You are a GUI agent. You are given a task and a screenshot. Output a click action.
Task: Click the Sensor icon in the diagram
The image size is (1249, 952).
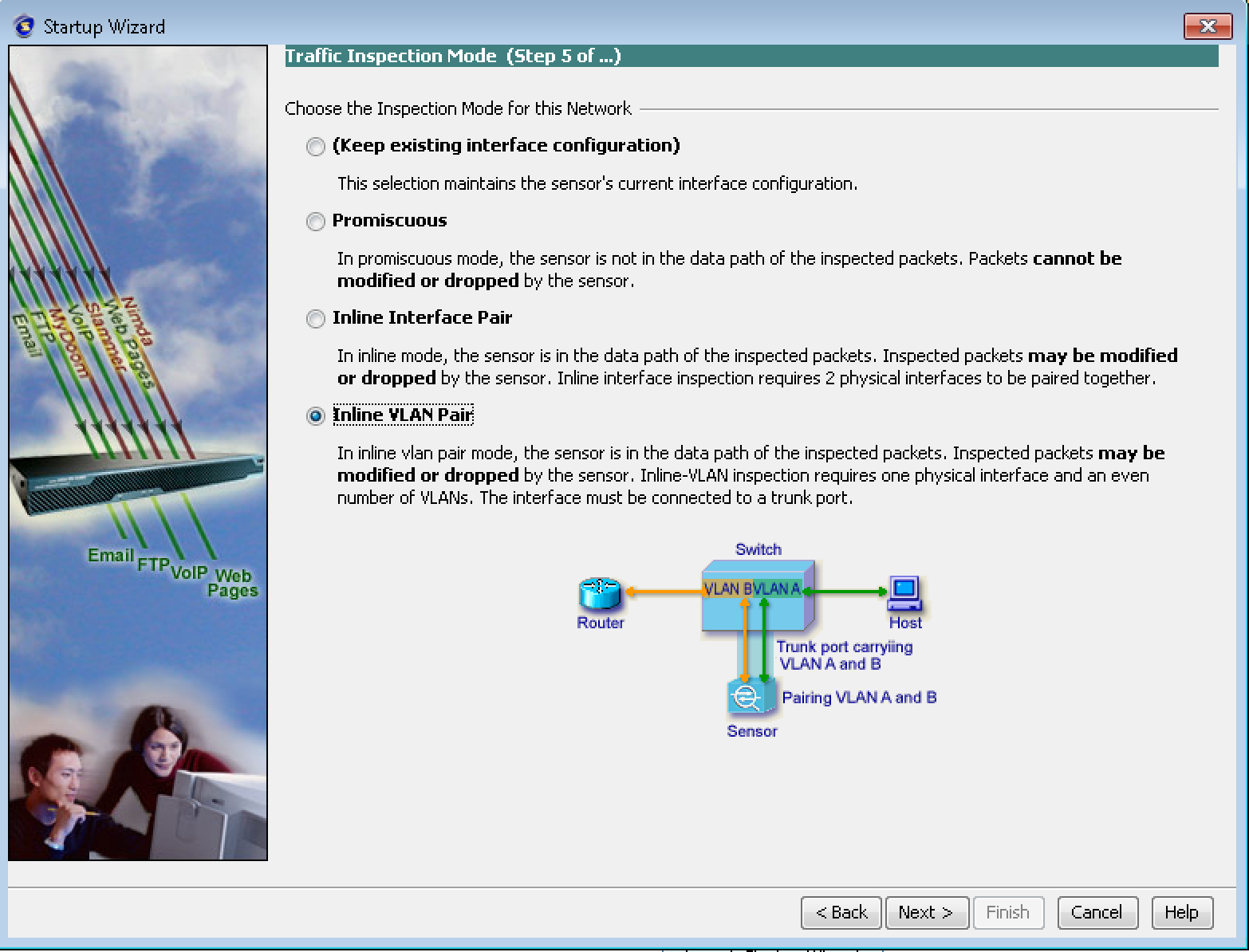(750, 697)
